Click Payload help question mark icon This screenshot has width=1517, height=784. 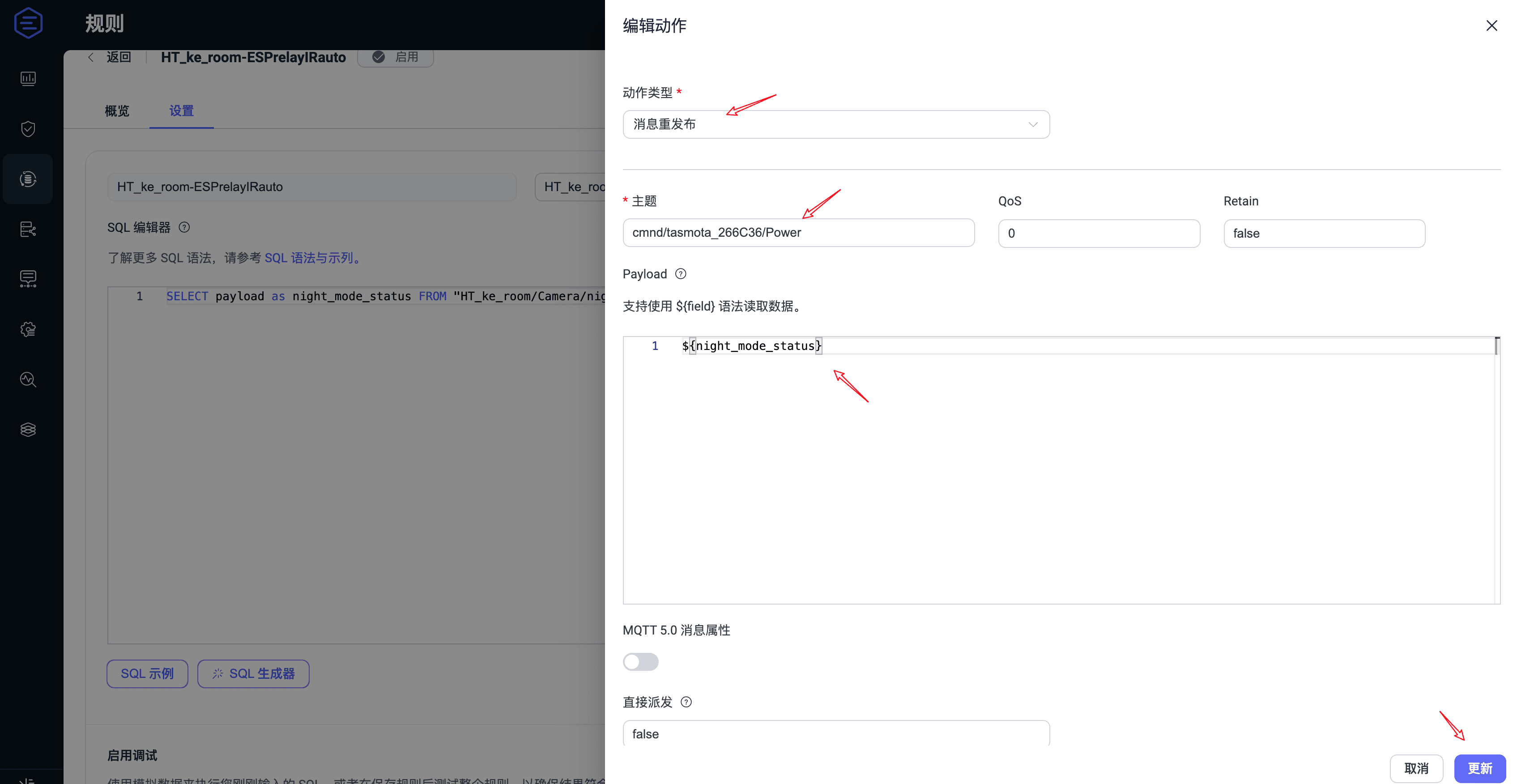(681, 274)
